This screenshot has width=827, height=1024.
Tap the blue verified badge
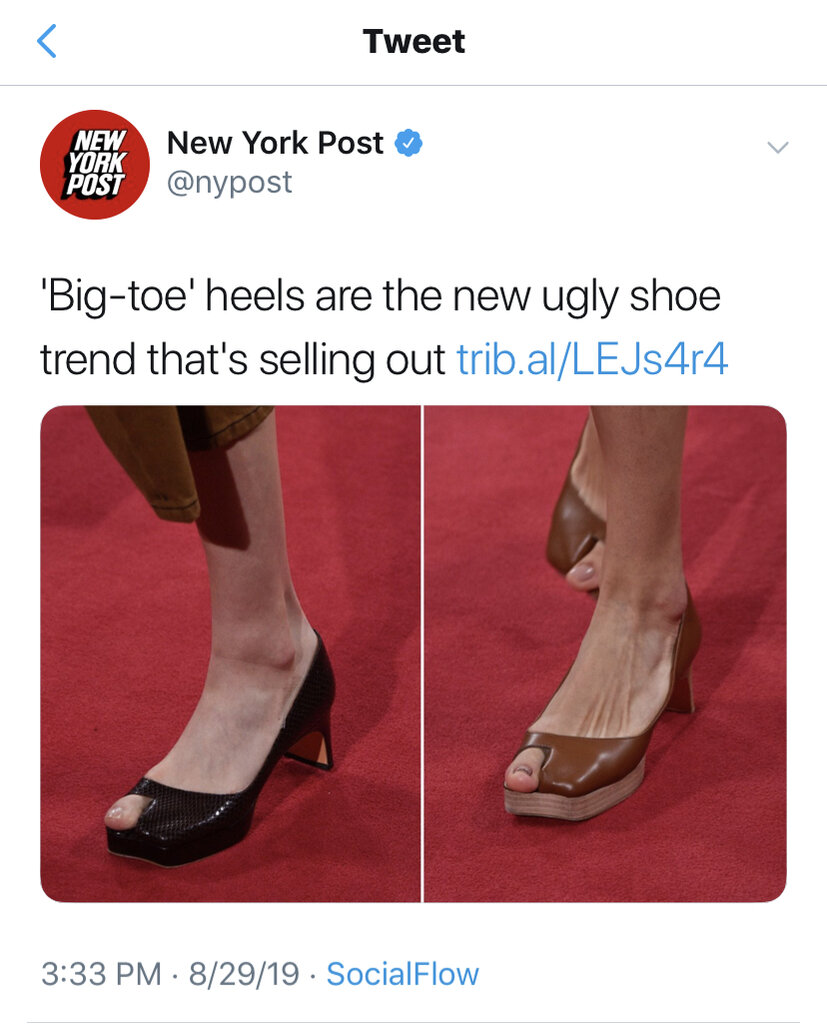pos(408,143)
